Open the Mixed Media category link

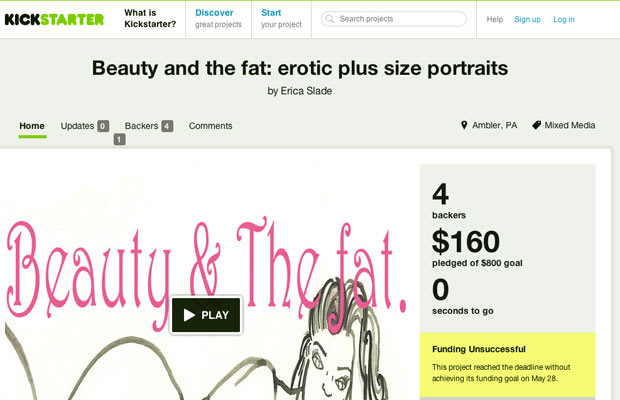pyautogui.click(x=570, y=125)
